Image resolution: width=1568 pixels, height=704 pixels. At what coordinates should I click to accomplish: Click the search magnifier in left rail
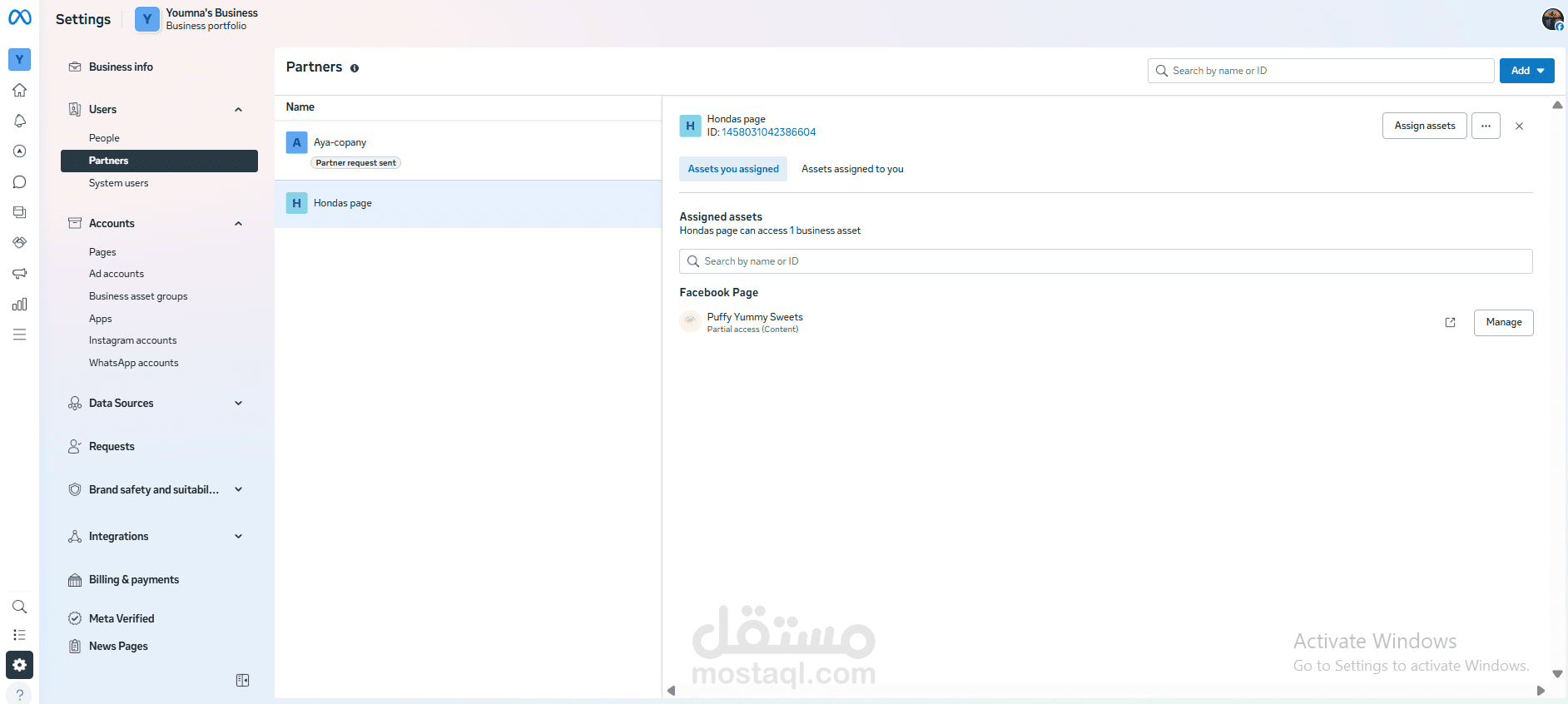(19, 607)
